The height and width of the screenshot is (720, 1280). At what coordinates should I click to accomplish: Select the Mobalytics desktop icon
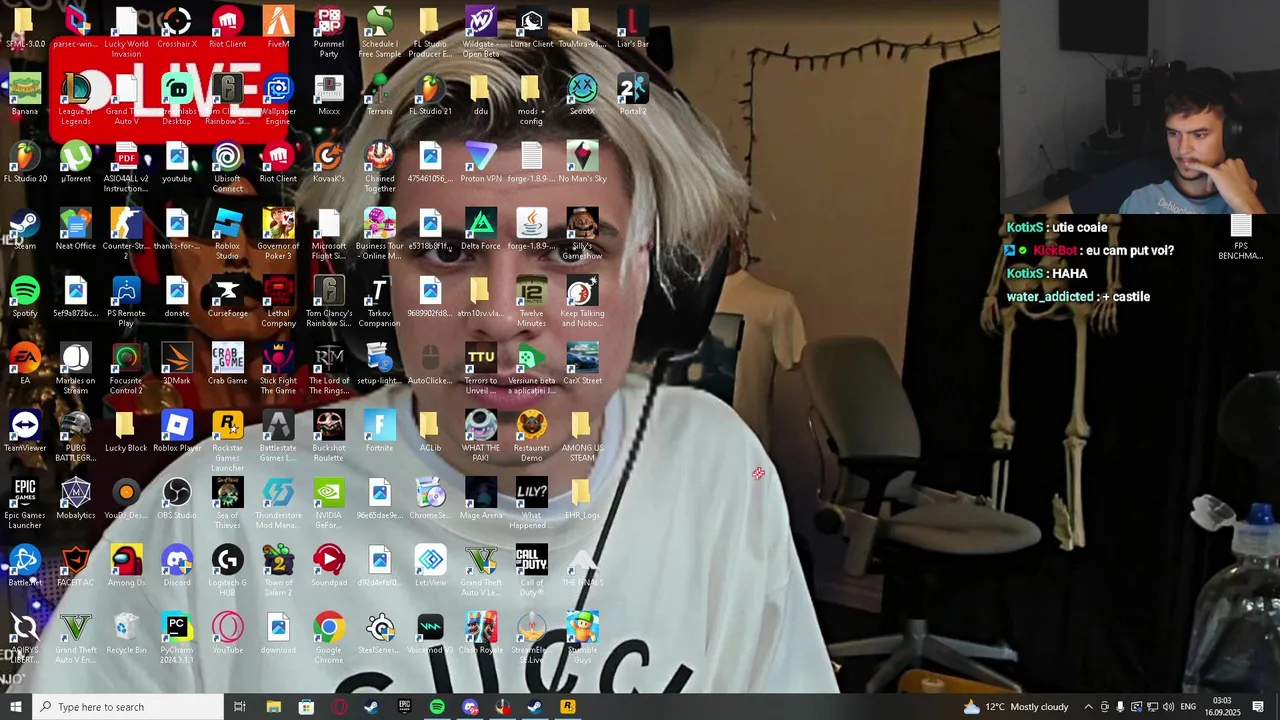pos(76,499)
